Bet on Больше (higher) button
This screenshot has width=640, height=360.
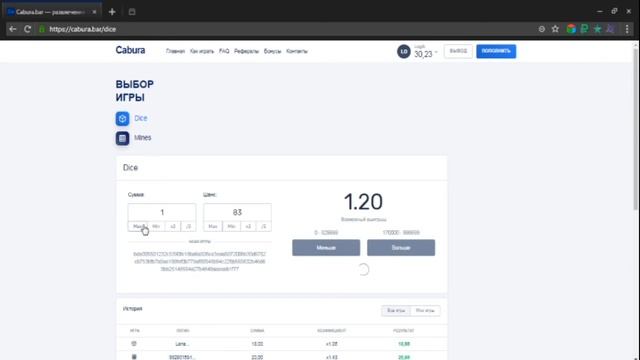pos(401,248)
